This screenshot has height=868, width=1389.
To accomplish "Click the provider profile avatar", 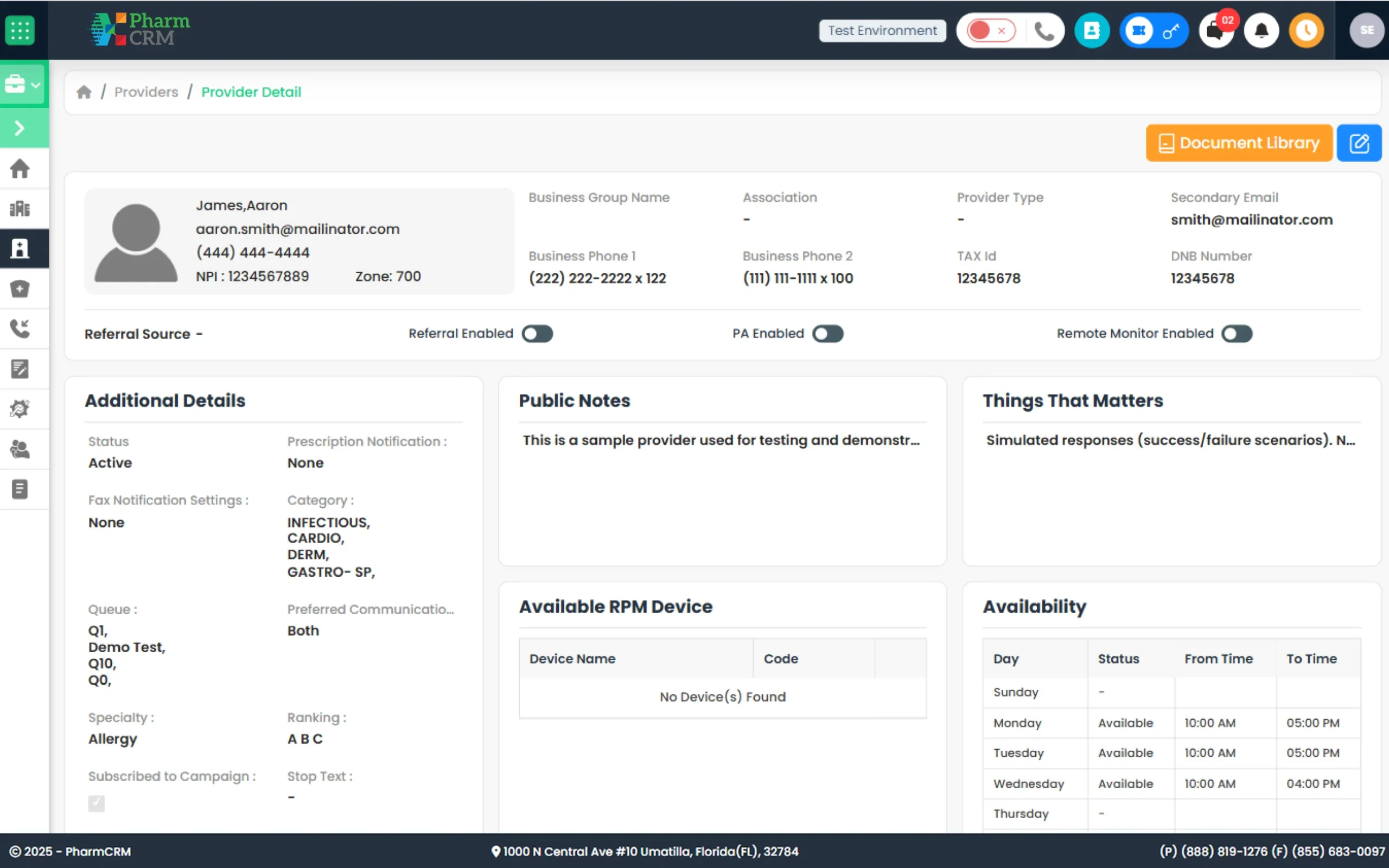I will tap(136, 242).
